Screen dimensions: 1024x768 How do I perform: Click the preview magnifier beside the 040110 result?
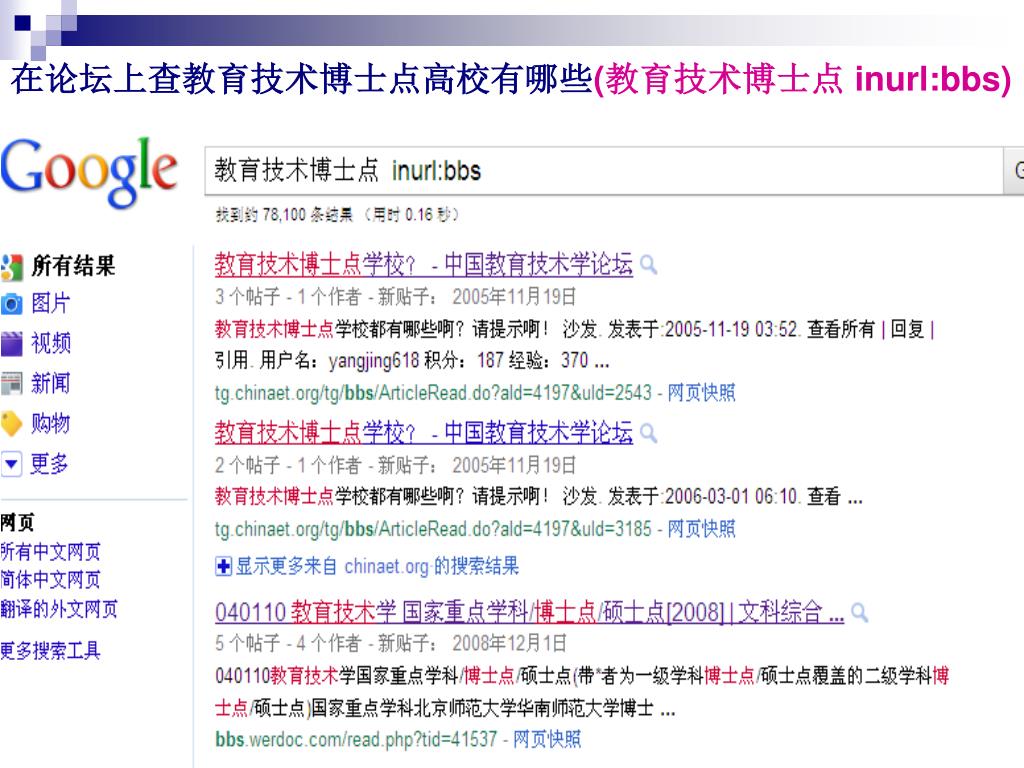tap(859, 613)
